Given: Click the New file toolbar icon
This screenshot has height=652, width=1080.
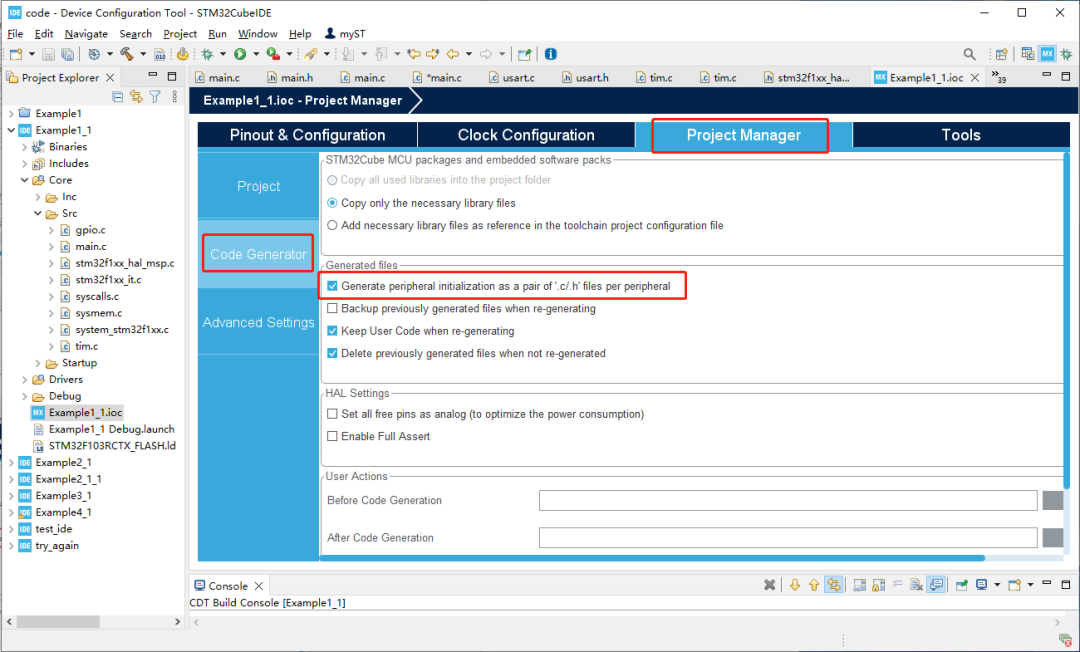Looking at the screenshot, I should 15,54.
